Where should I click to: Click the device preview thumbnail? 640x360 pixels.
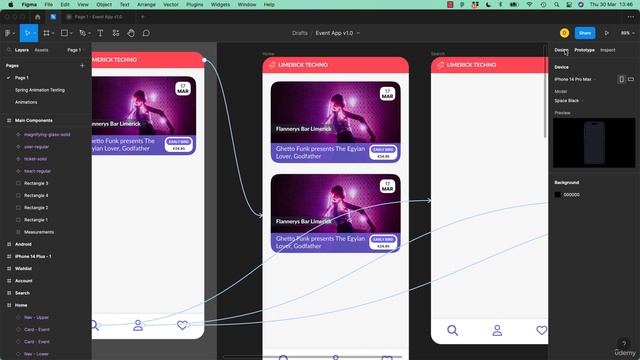pos(594,143)
